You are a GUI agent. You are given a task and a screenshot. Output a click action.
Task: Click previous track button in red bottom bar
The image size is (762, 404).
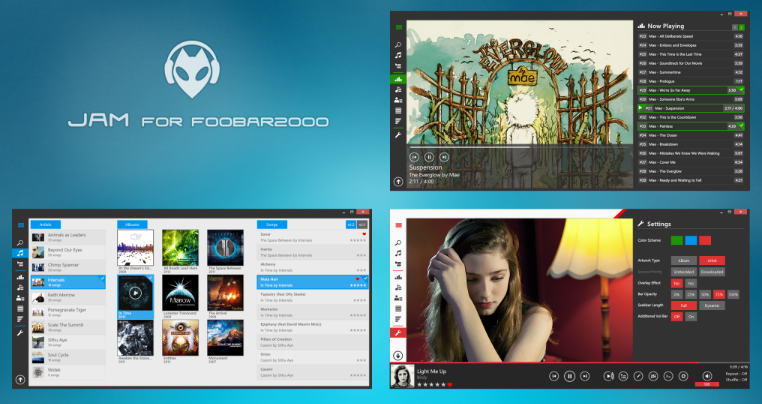(554, 376)
